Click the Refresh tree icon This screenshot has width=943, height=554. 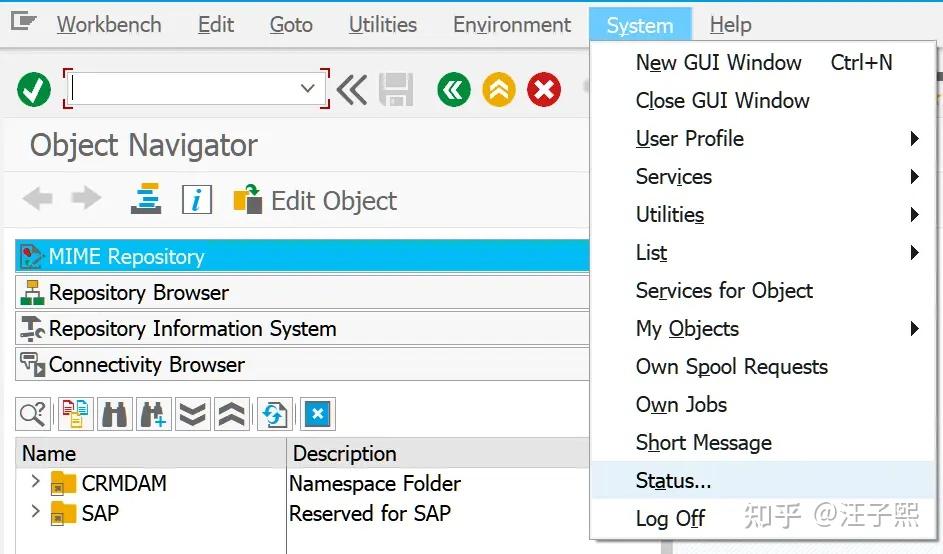pos(275,414)
